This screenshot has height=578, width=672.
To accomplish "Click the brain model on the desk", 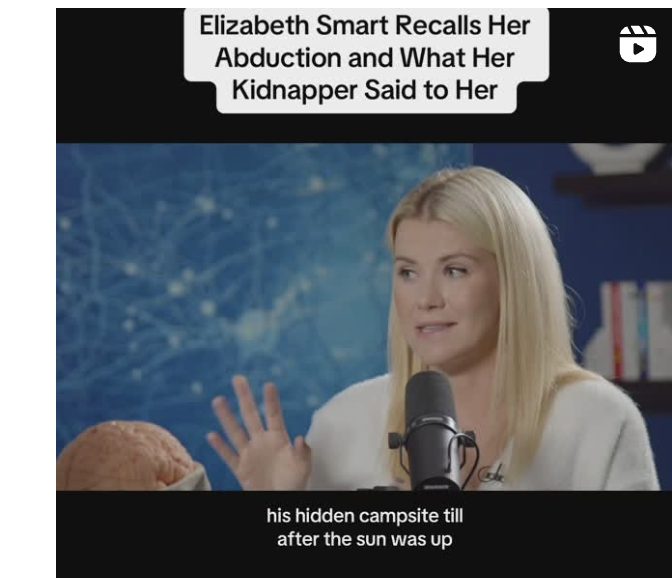I will point(126,456).
